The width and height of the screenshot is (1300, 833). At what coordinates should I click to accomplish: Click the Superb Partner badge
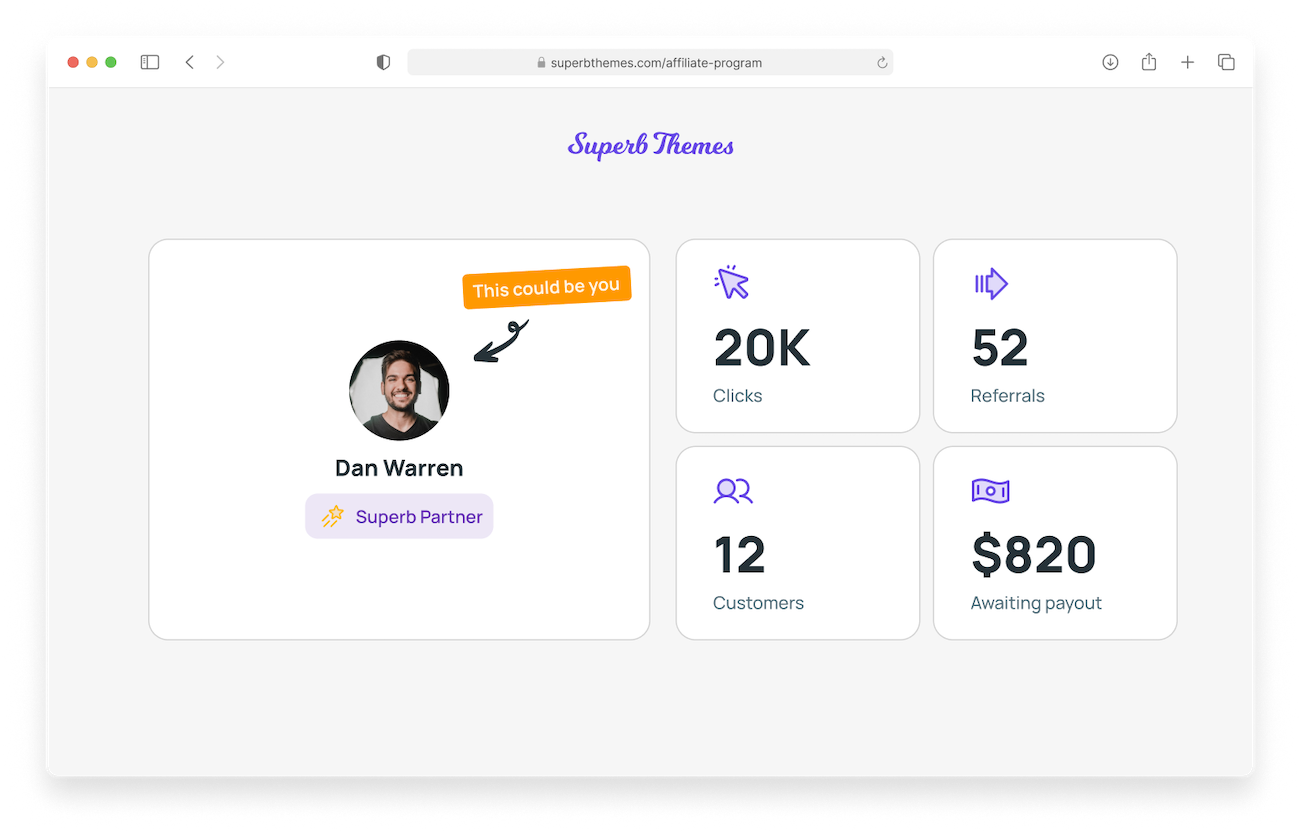399,516
